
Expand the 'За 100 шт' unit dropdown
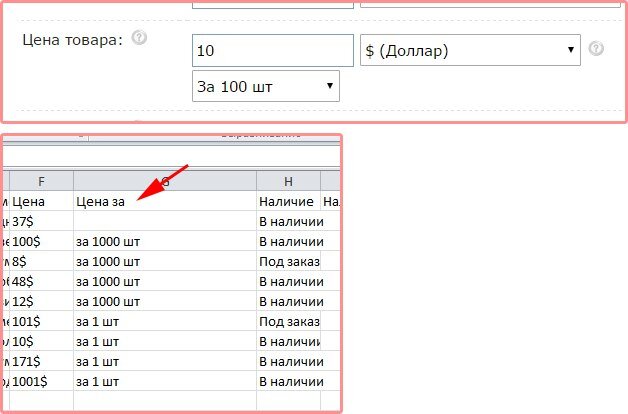265,86
